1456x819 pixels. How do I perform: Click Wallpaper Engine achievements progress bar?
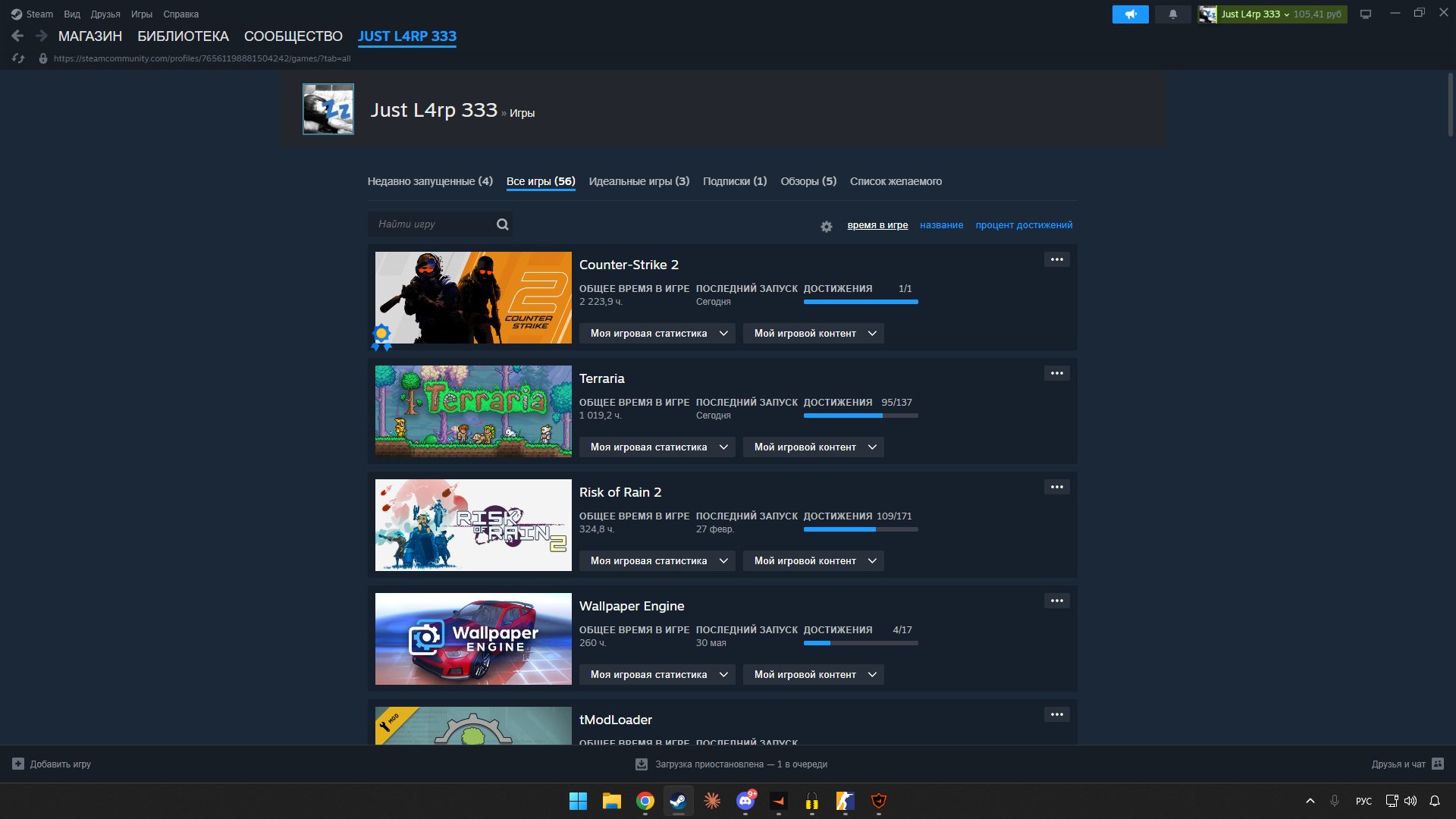[x=861, y=643]
